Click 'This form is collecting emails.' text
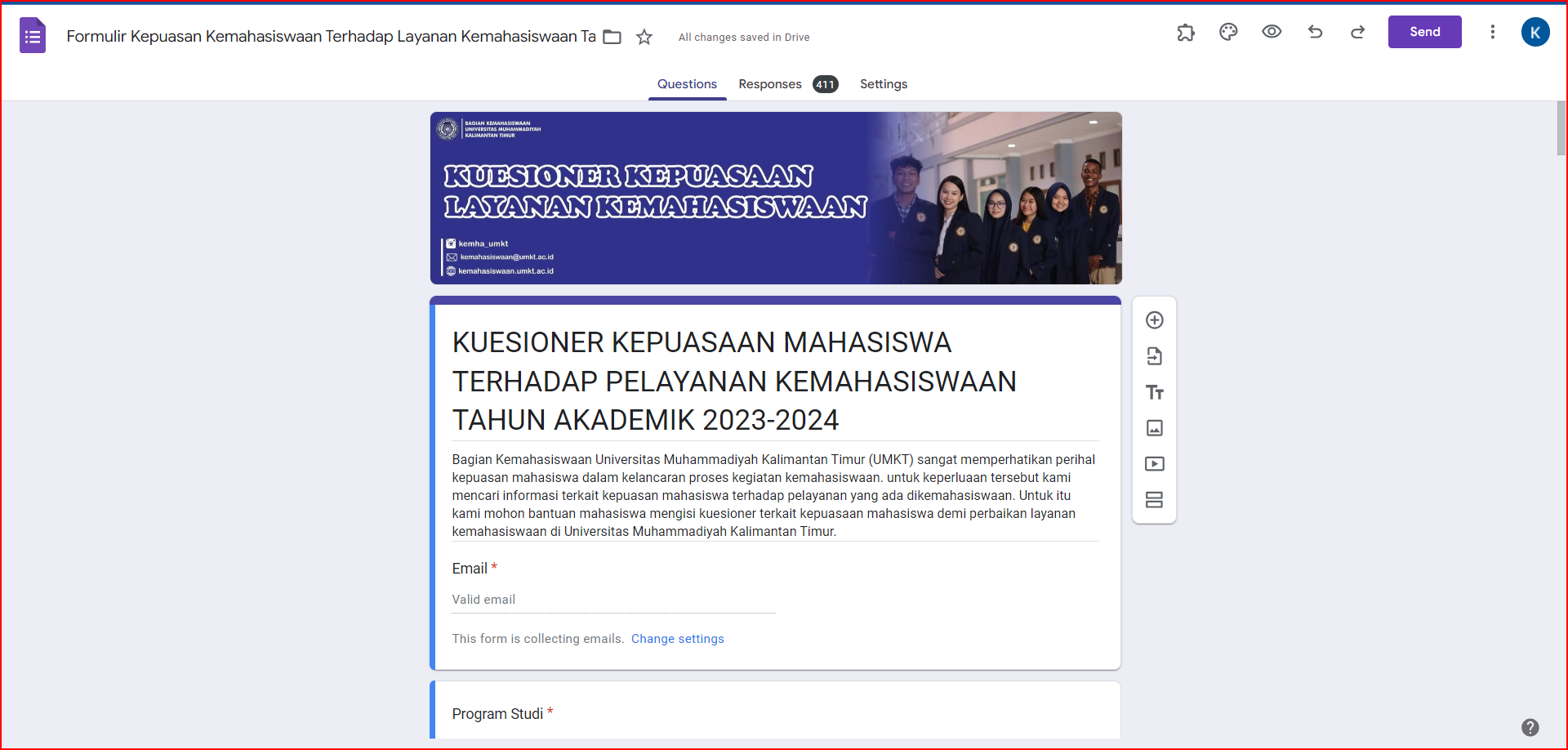The height and width of the screenshot is (750, 1568). tap(538, 639)
